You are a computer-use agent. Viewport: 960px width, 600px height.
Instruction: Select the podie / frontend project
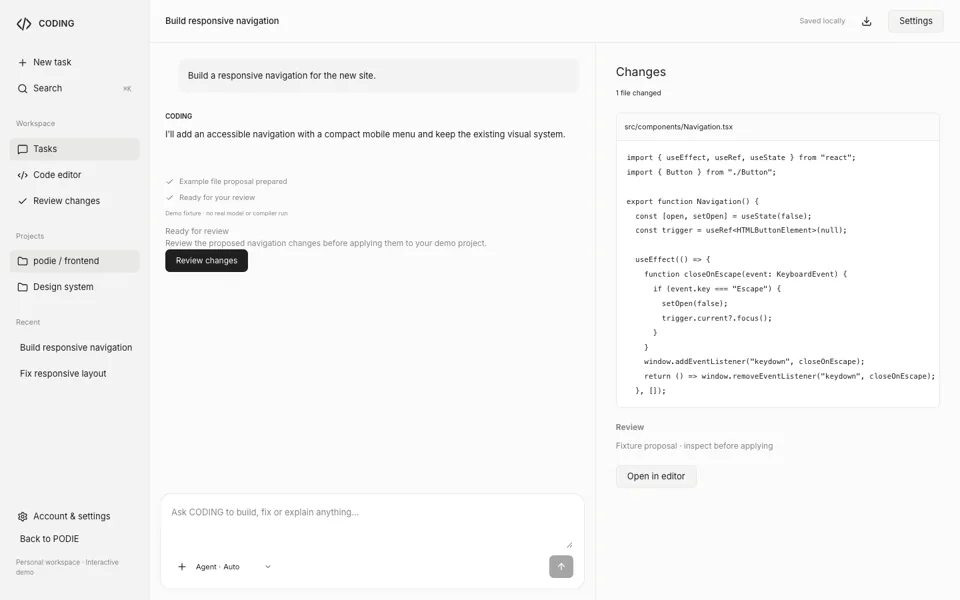(x=75, y=261)
